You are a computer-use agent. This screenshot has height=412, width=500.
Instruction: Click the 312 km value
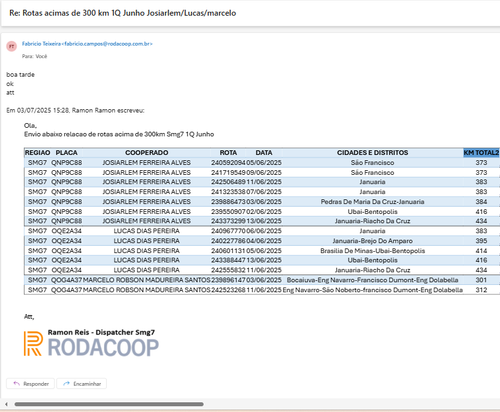click(481, 290)
